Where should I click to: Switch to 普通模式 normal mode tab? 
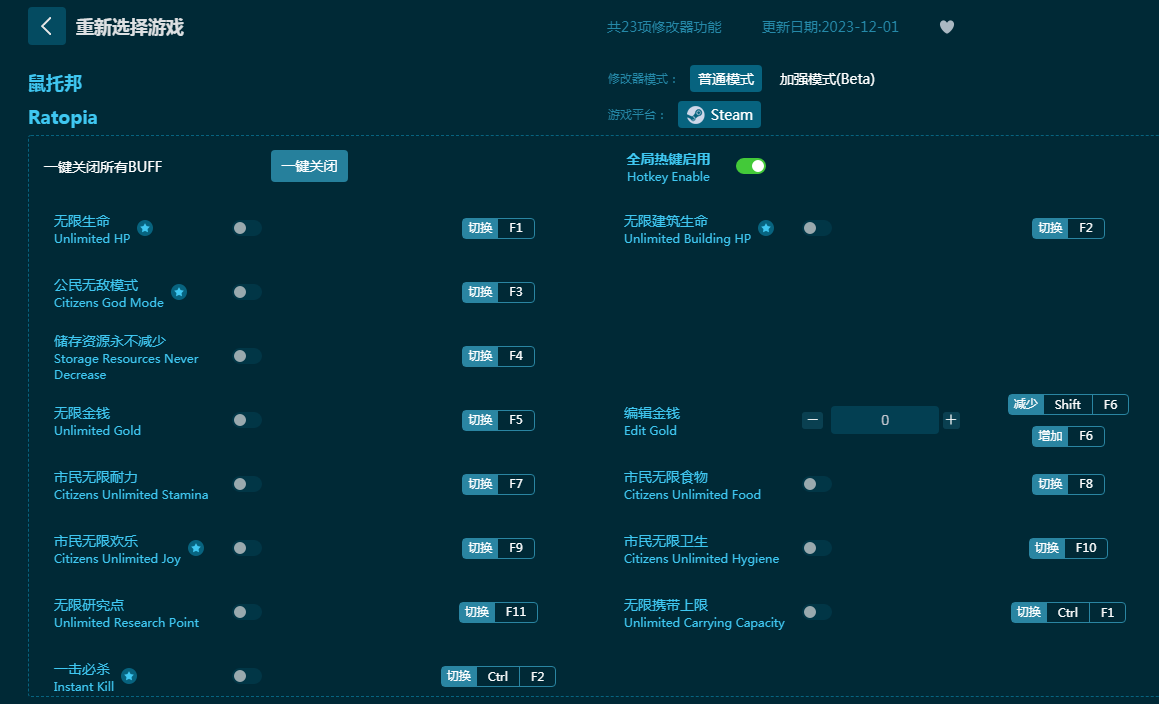[726, 79]
